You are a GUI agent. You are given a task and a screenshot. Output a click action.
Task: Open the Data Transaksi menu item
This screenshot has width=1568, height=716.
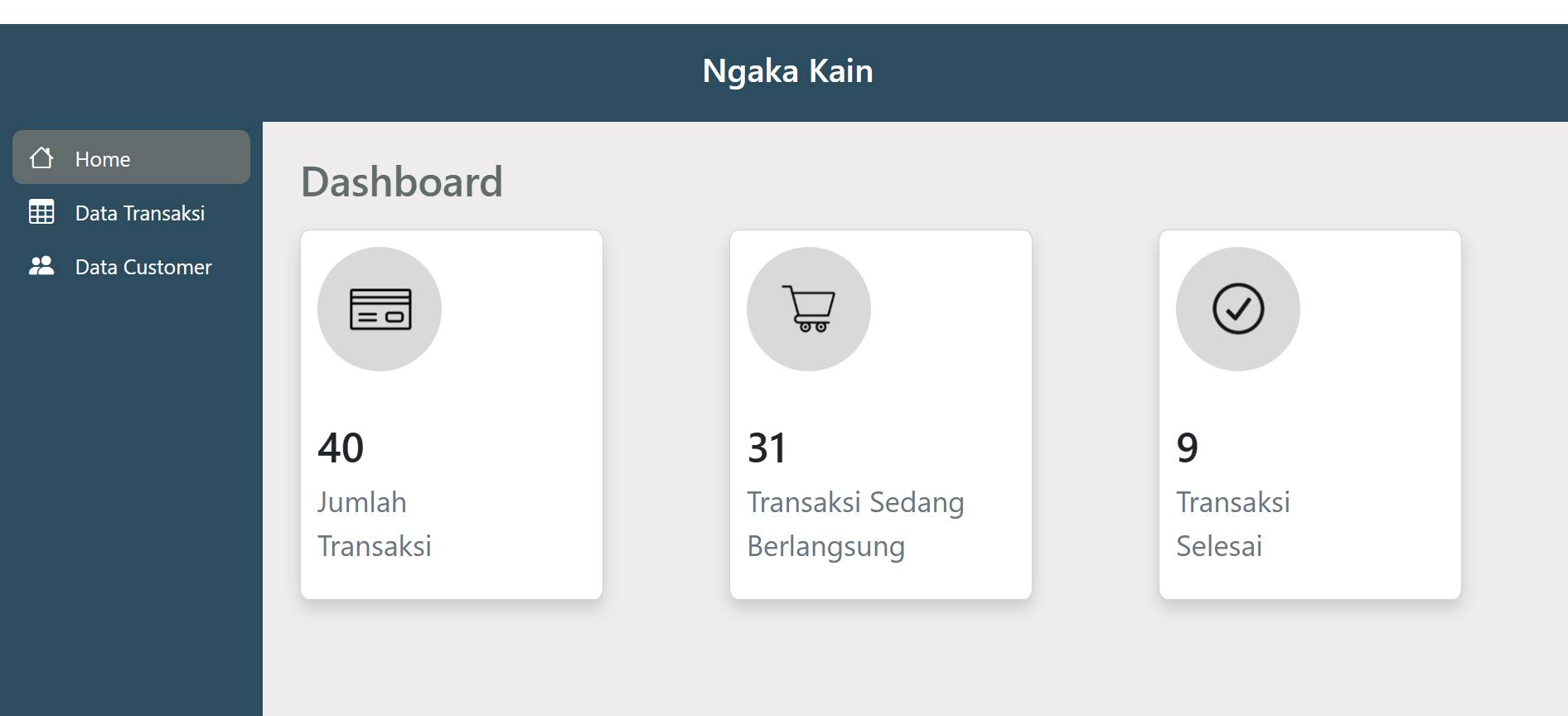(131, 212)
